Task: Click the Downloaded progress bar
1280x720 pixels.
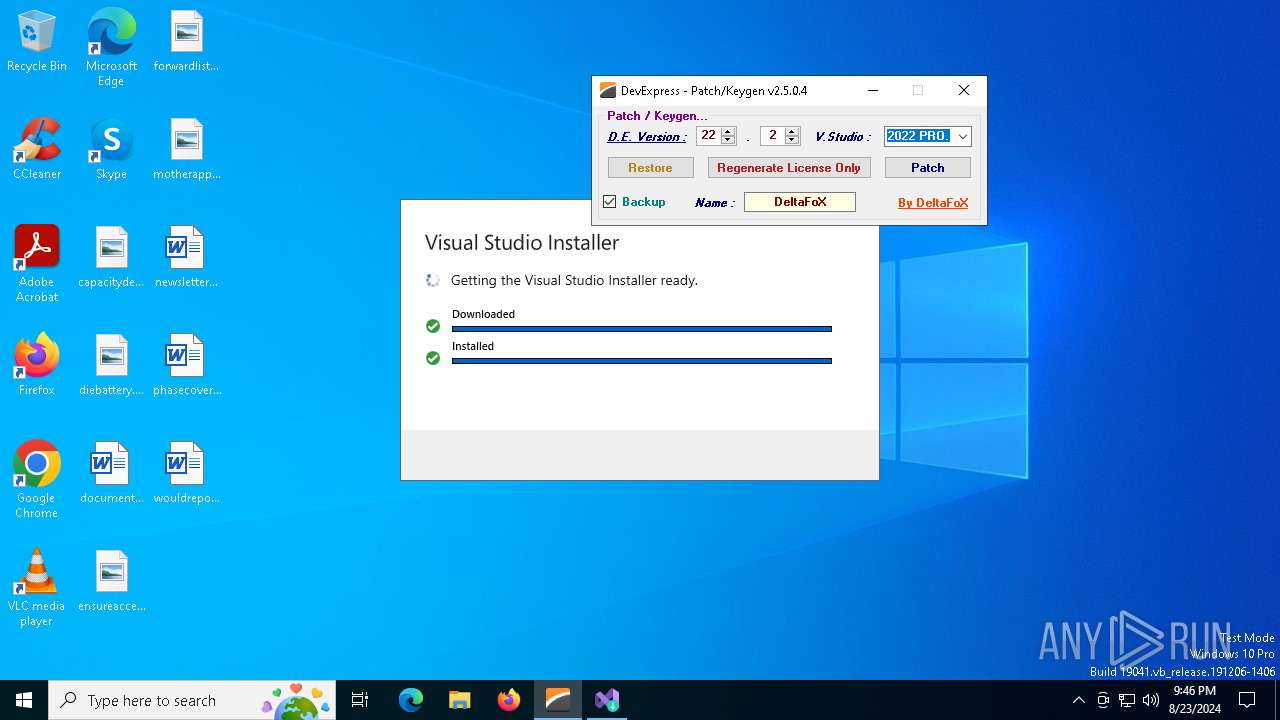Action: [x=641, y=329]
